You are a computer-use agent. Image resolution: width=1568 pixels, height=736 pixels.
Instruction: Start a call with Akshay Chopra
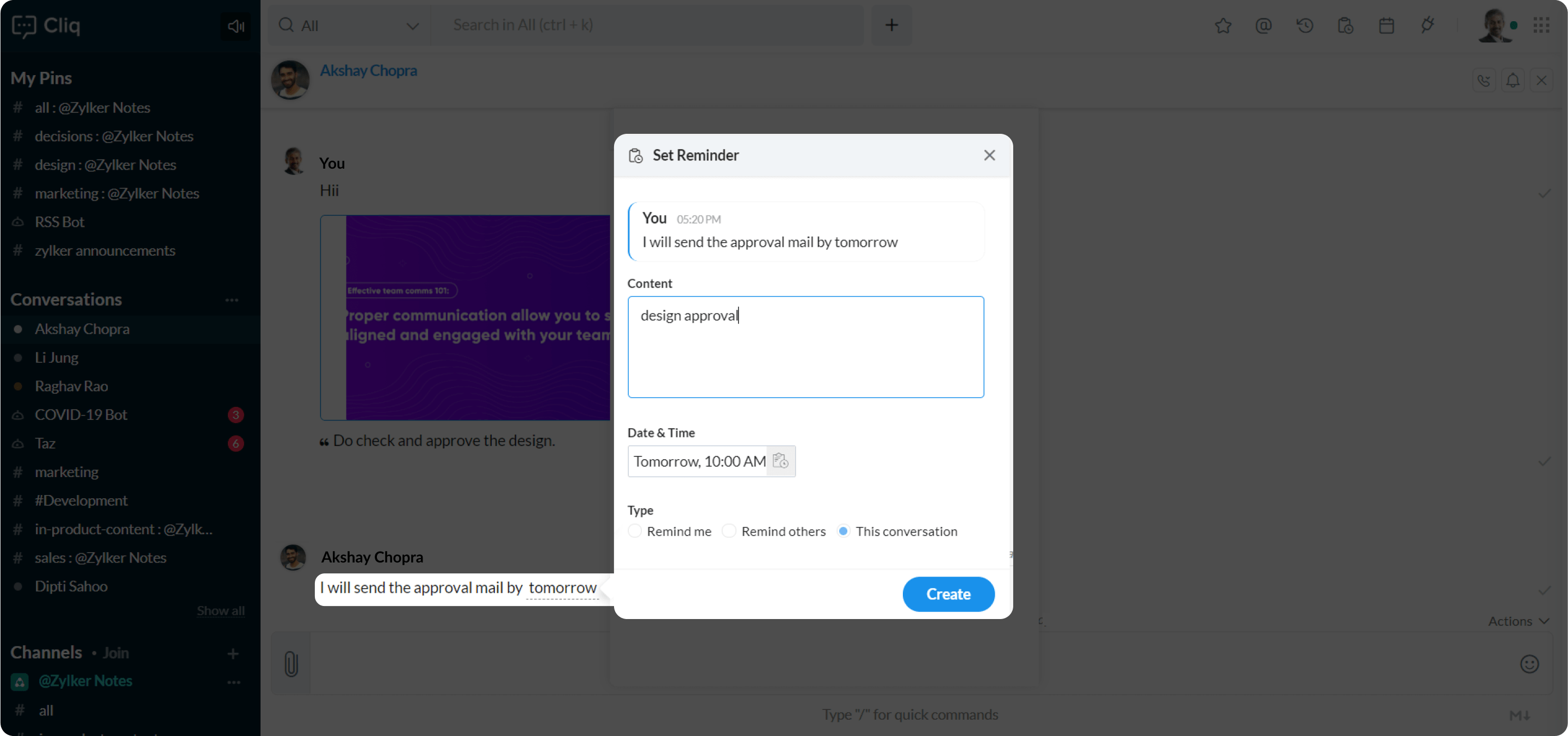[x=1483, y=81]
